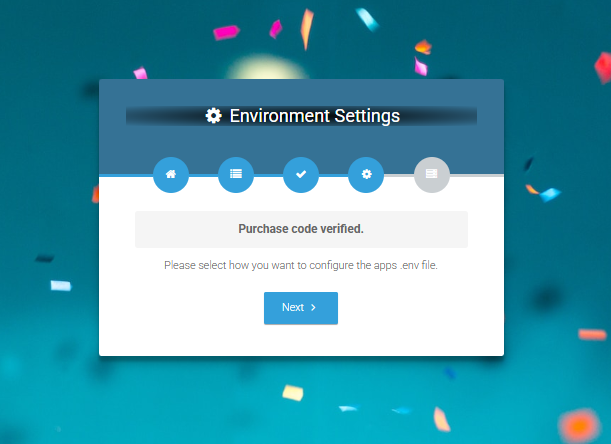Go to the home step icon
The image size is (611, 444).
pyautogui.click(x=171, y=174)
